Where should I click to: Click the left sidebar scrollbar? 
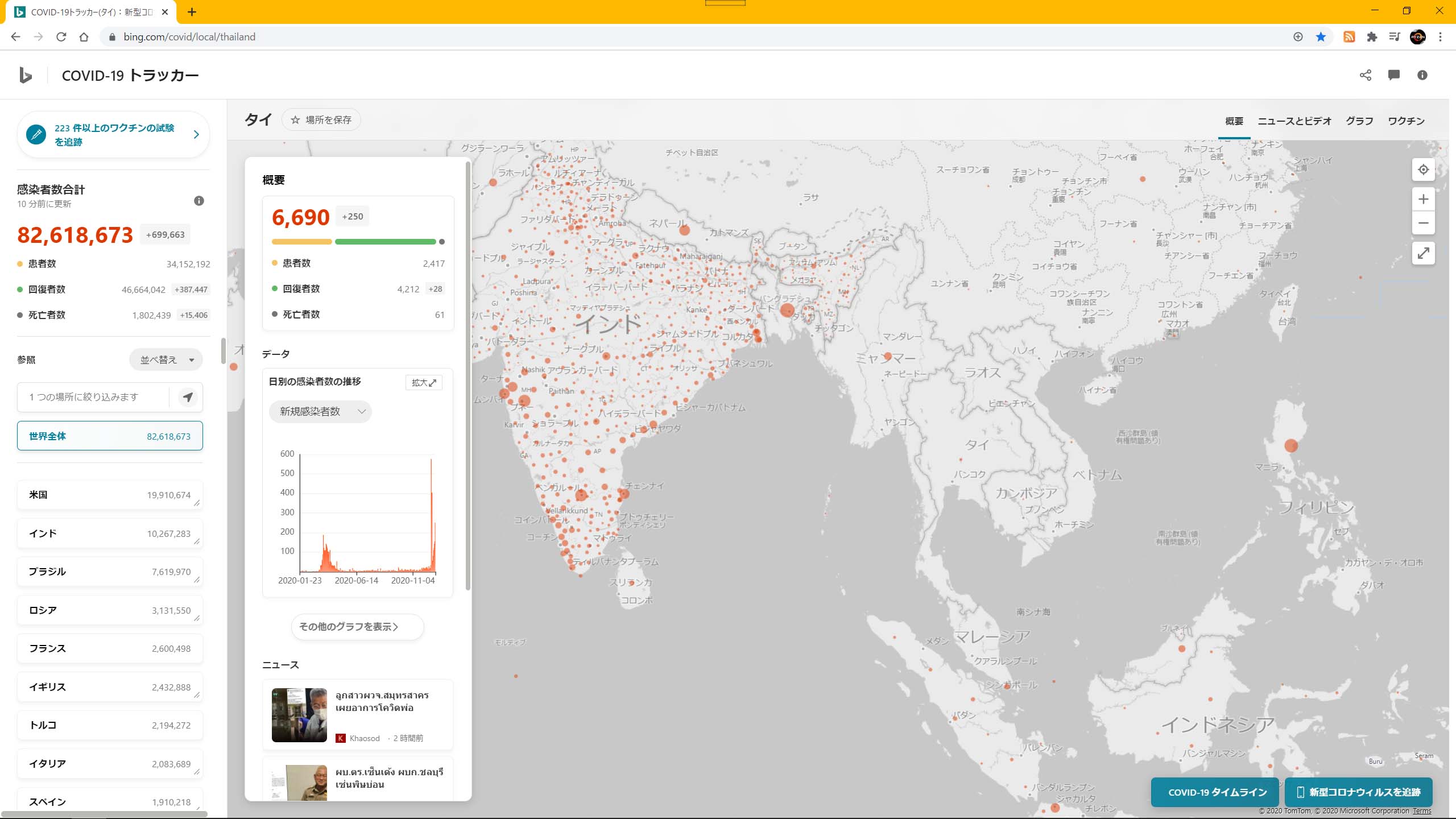pos(224,351)
